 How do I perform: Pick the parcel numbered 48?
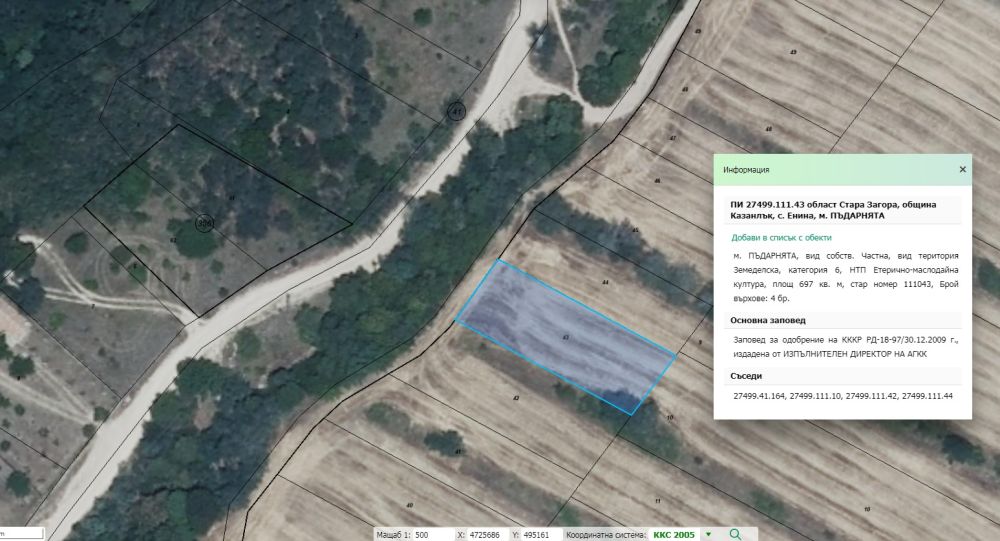point(768,130)
